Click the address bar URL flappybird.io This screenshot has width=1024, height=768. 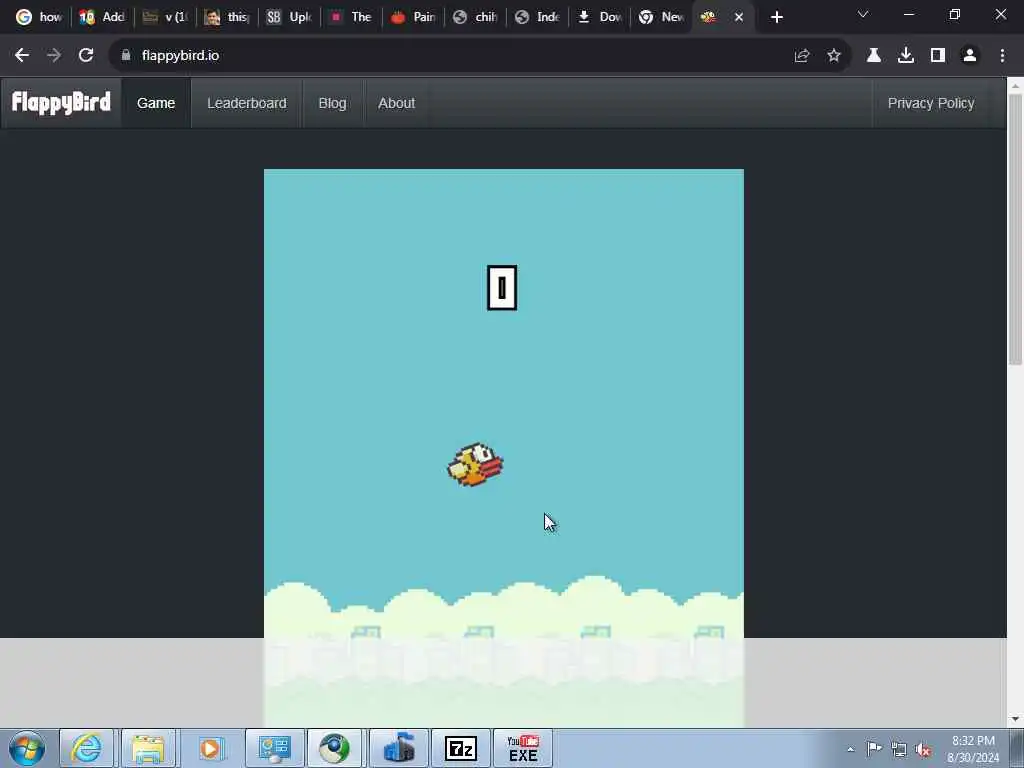point(180,56)
